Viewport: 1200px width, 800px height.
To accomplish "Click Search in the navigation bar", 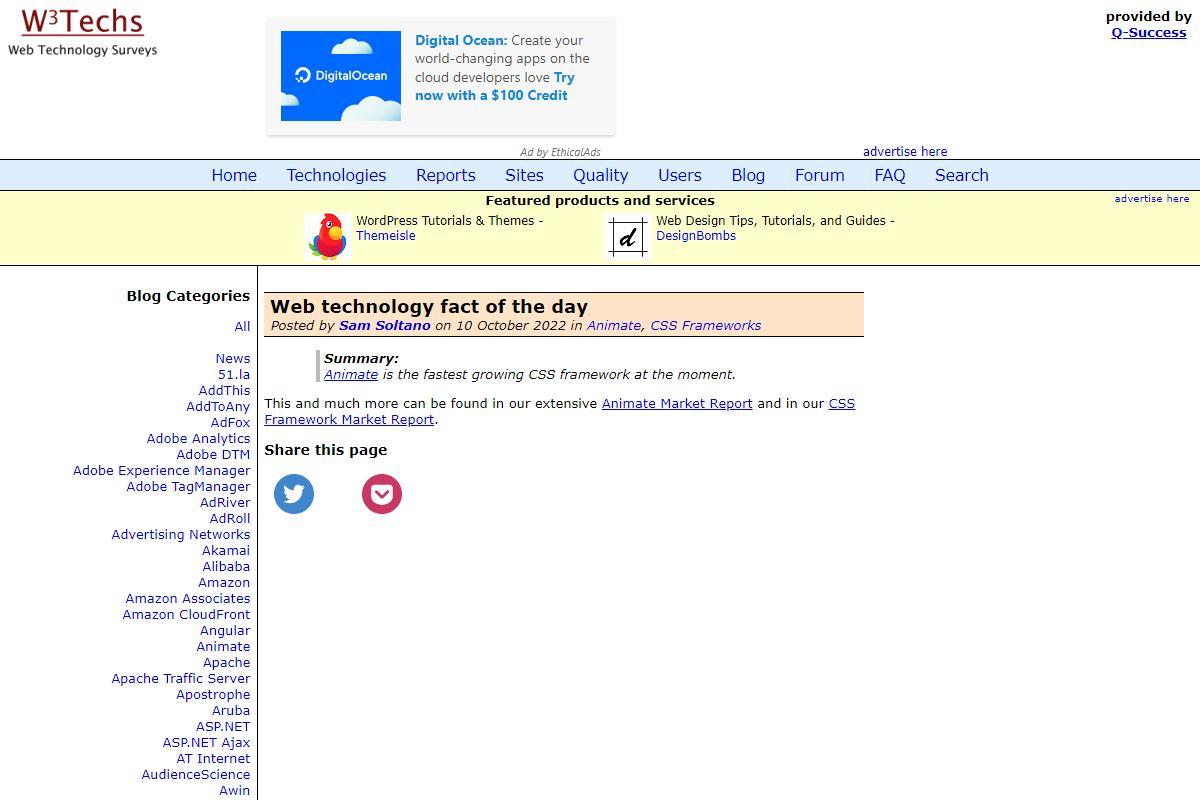I will [962, 175].
